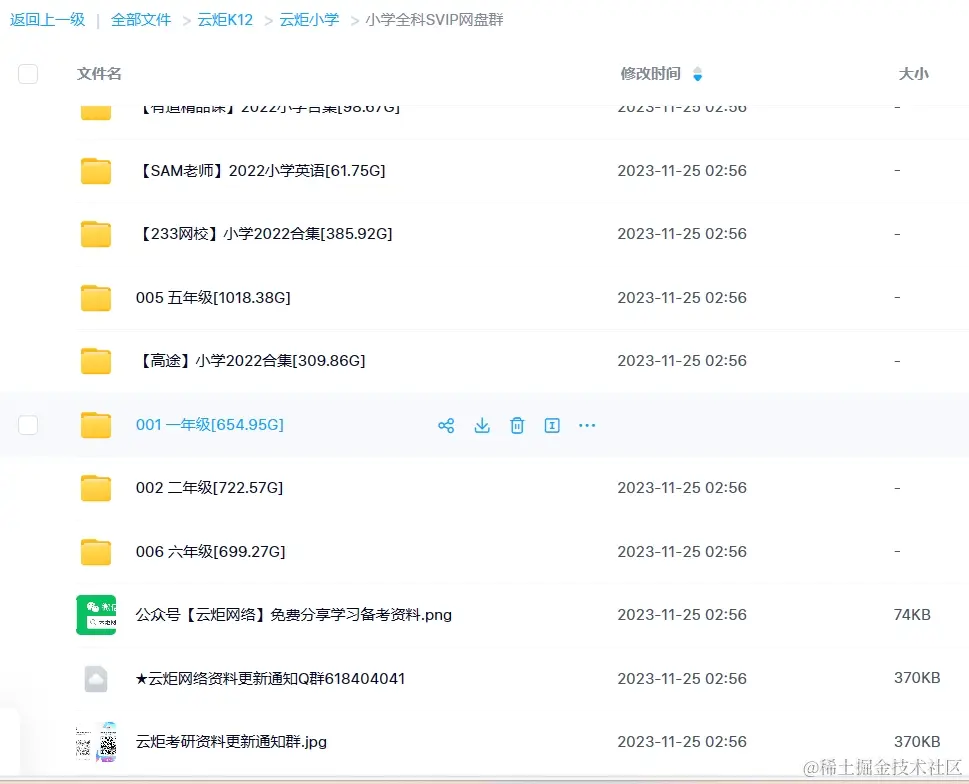The image size is (969, 784).
Task: Click the folder icon beside 006 六年级
Action: pyautogui.click(x=95, y=551)
